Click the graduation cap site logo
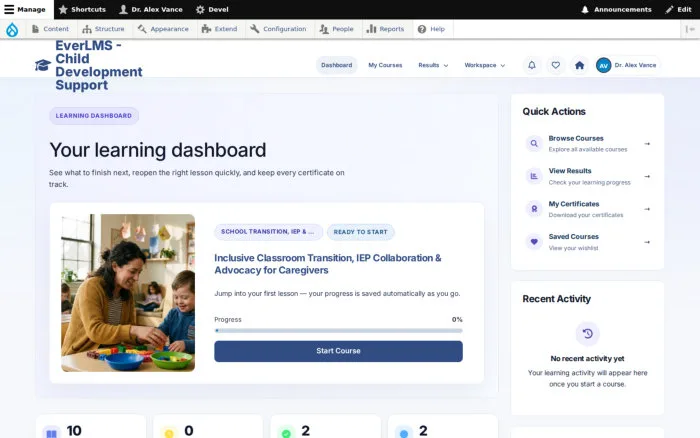Image resolution: width=700 pixels, height=438 pixels. (43, 65)
